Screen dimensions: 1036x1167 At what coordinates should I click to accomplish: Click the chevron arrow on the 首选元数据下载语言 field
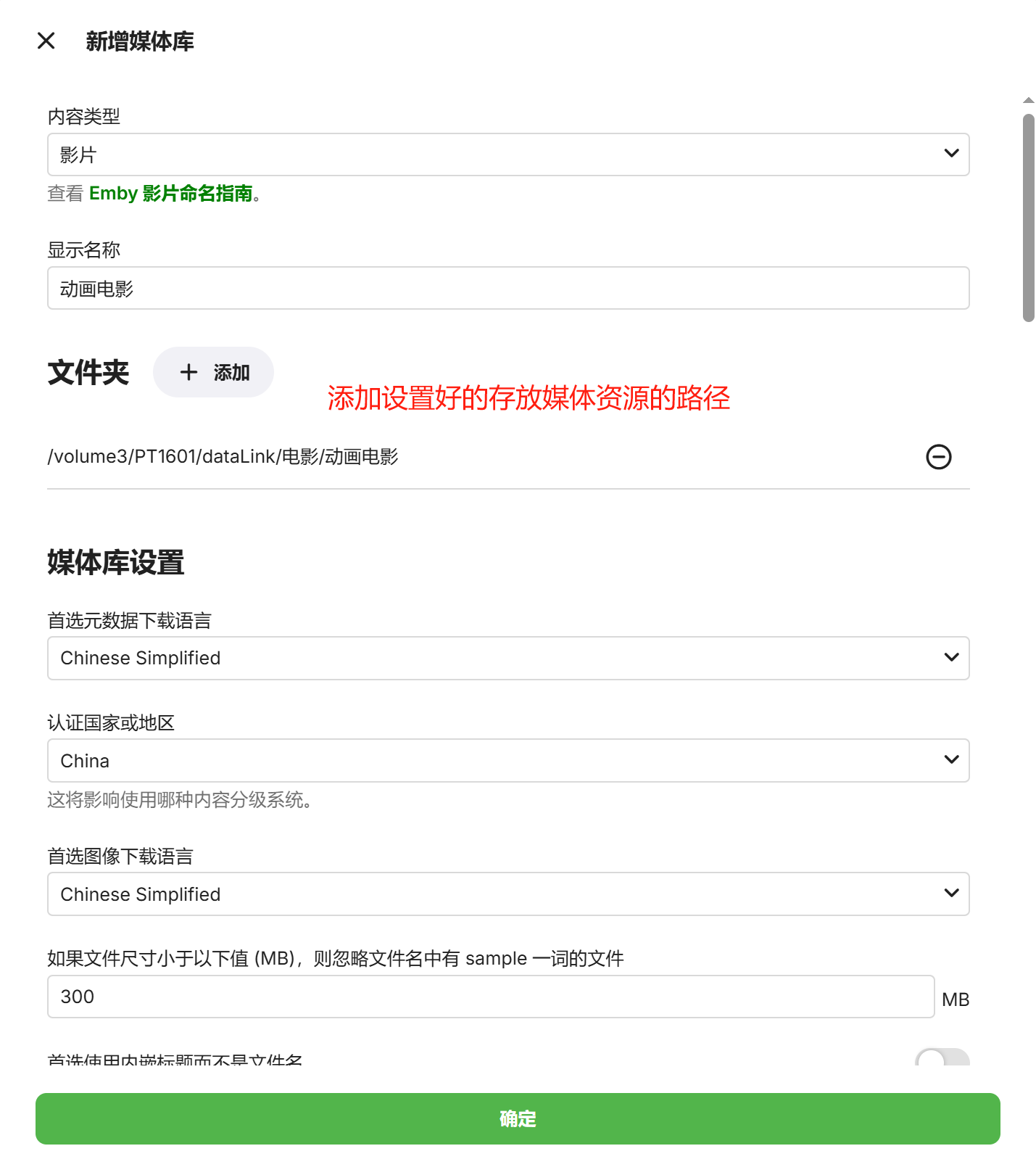(x=951, y=657)
